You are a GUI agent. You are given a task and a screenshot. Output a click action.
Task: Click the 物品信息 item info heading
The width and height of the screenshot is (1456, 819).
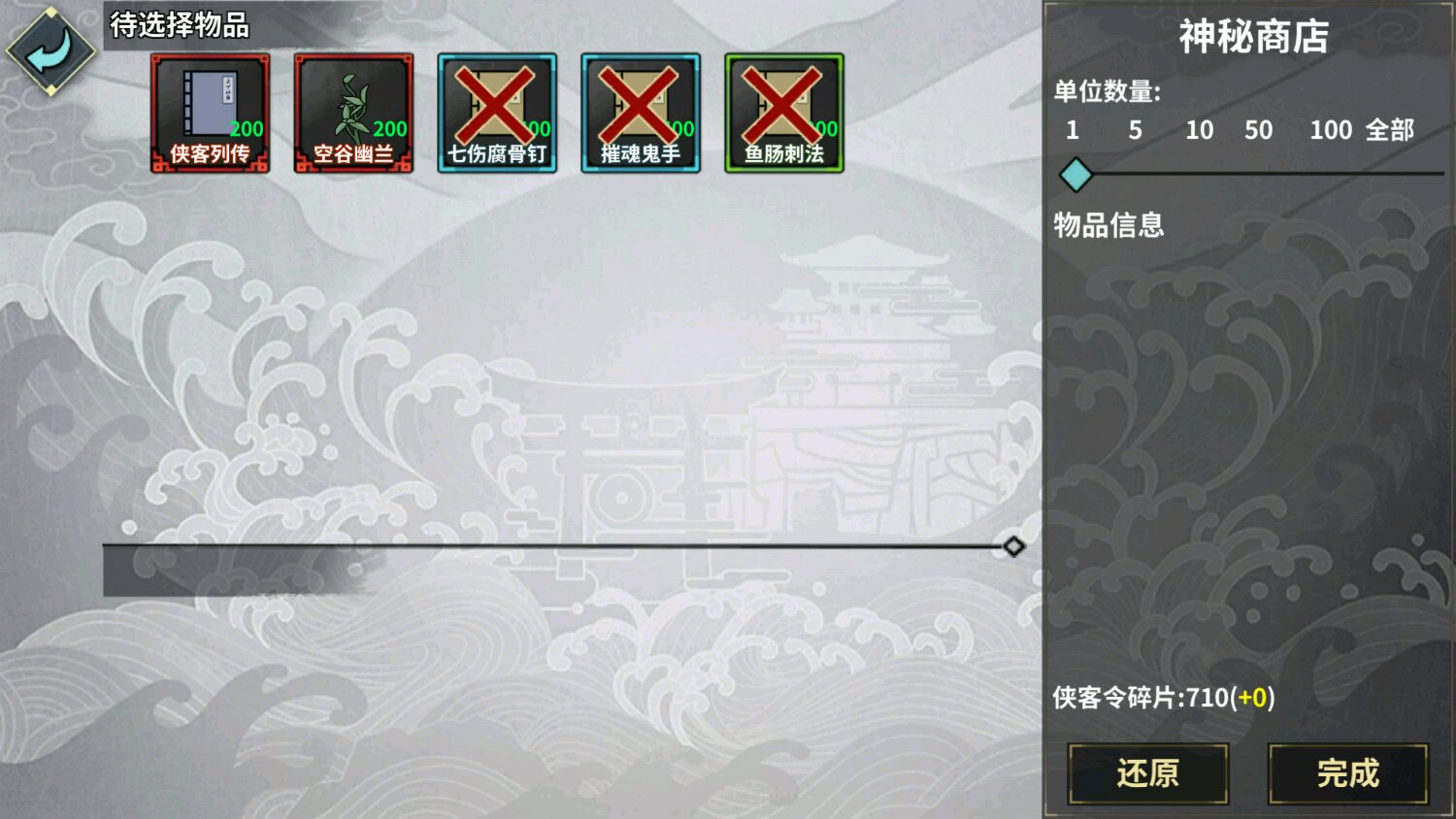click(1109, 225)
